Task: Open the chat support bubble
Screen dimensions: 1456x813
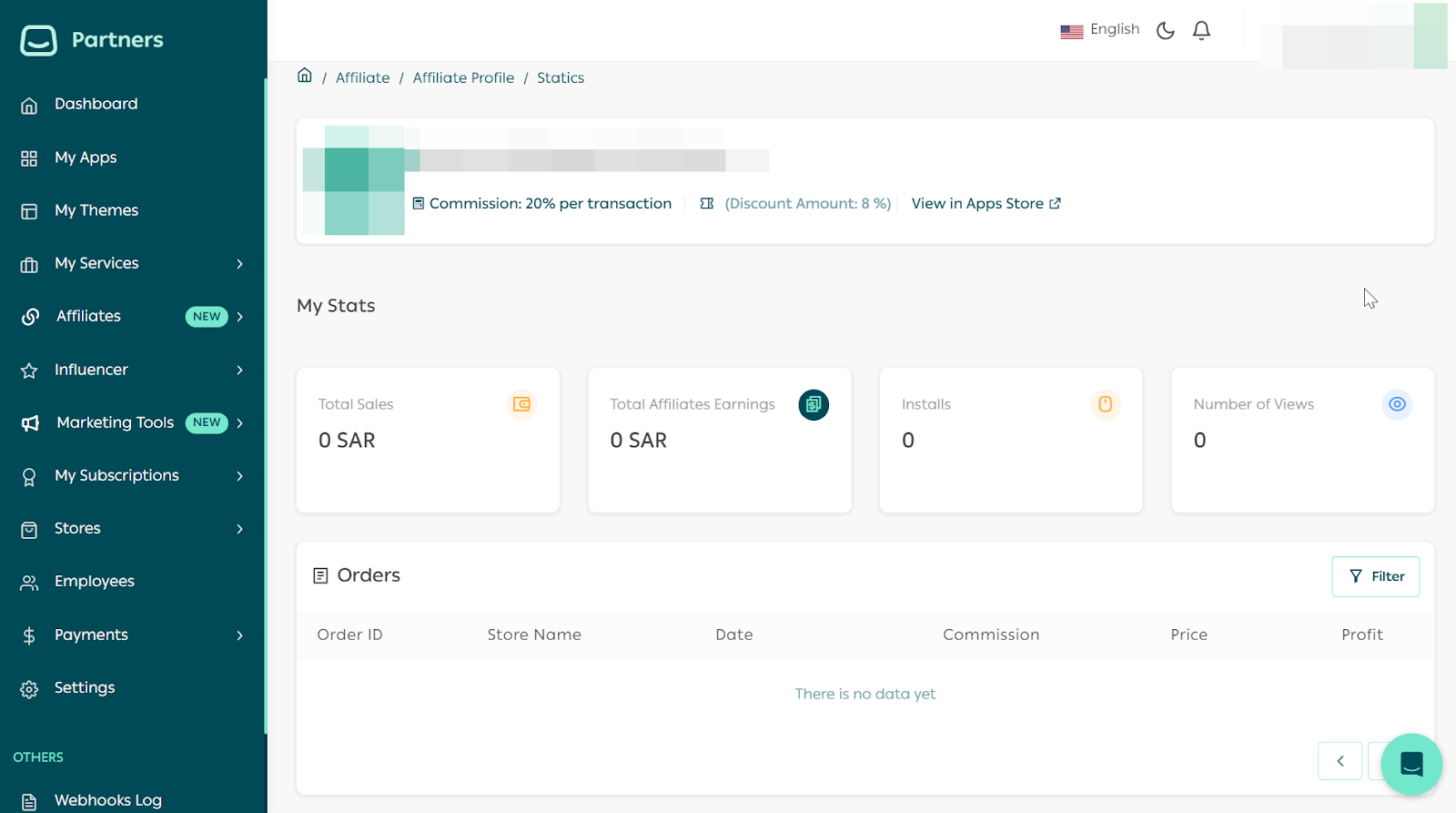Action: point(1410,764)
